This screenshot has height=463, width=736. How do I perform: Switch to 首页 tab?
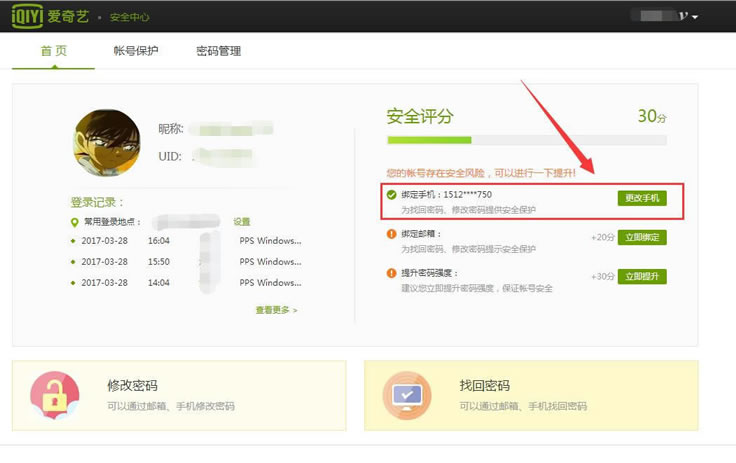click(54, 51)
